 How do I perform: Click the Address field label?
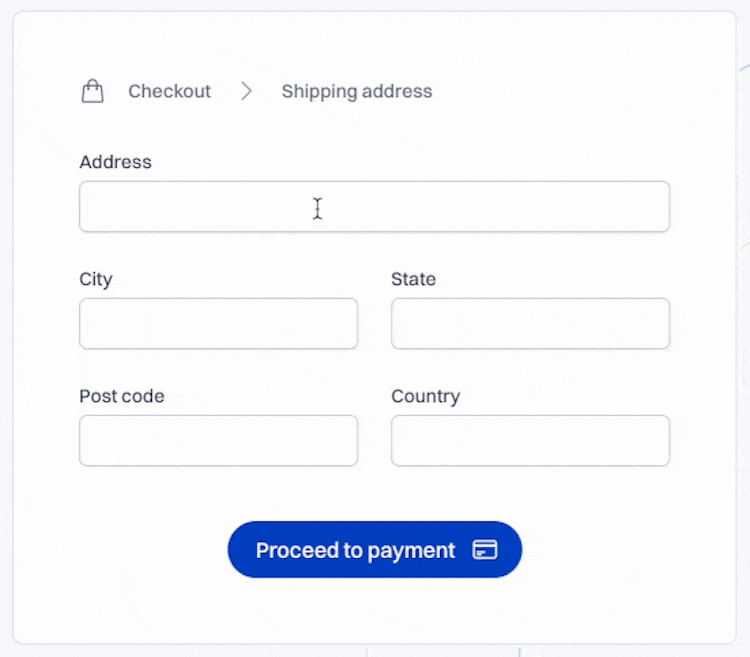tap(115, 162)
